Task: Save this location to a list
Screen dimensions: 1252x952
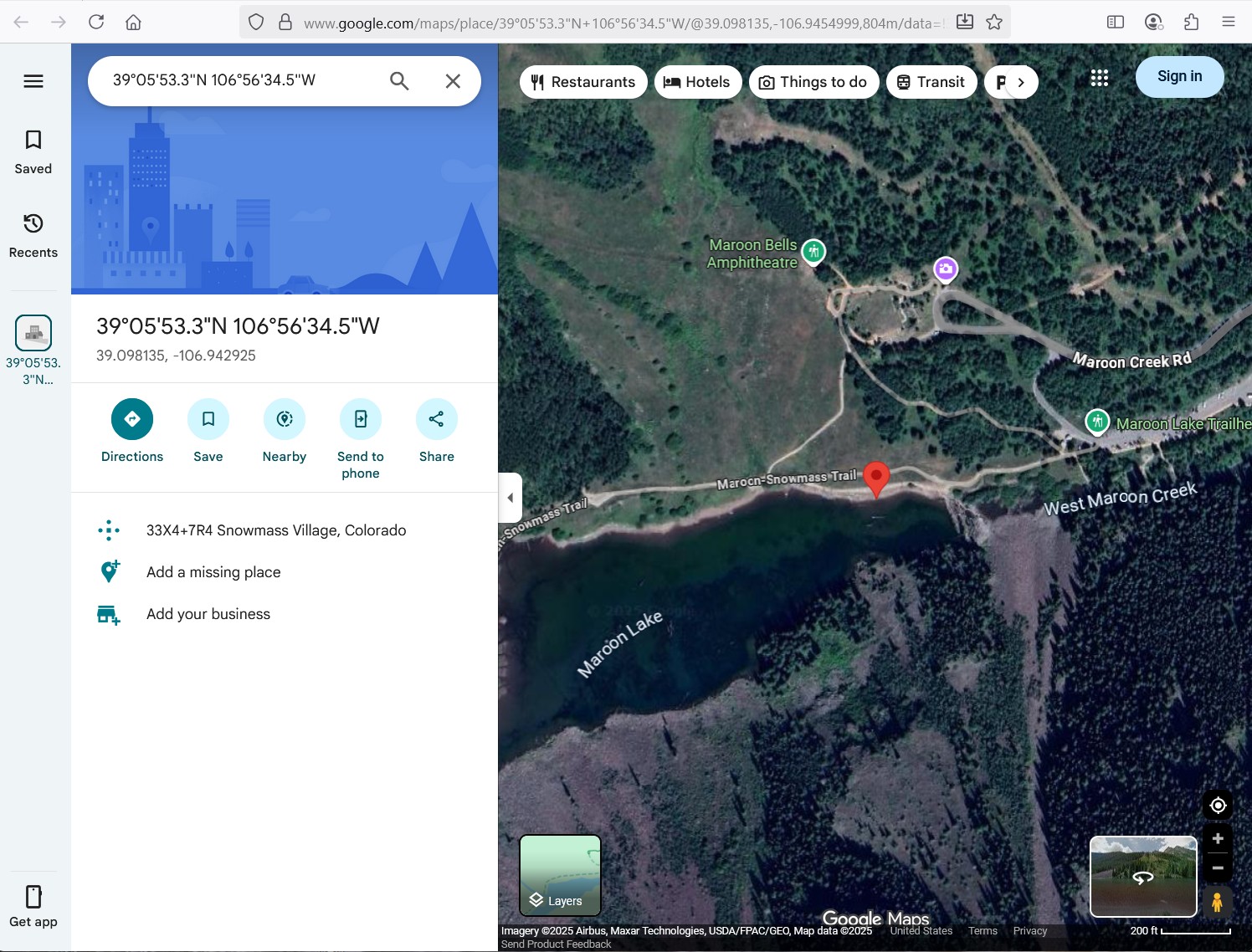Action: [x=208, y=431]
